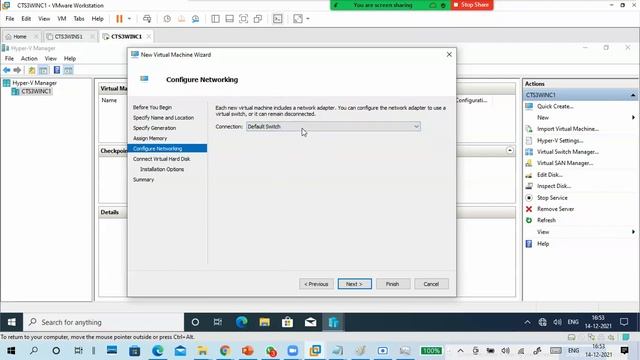Click Stop Share button in sharing bar

coord(472,5)
